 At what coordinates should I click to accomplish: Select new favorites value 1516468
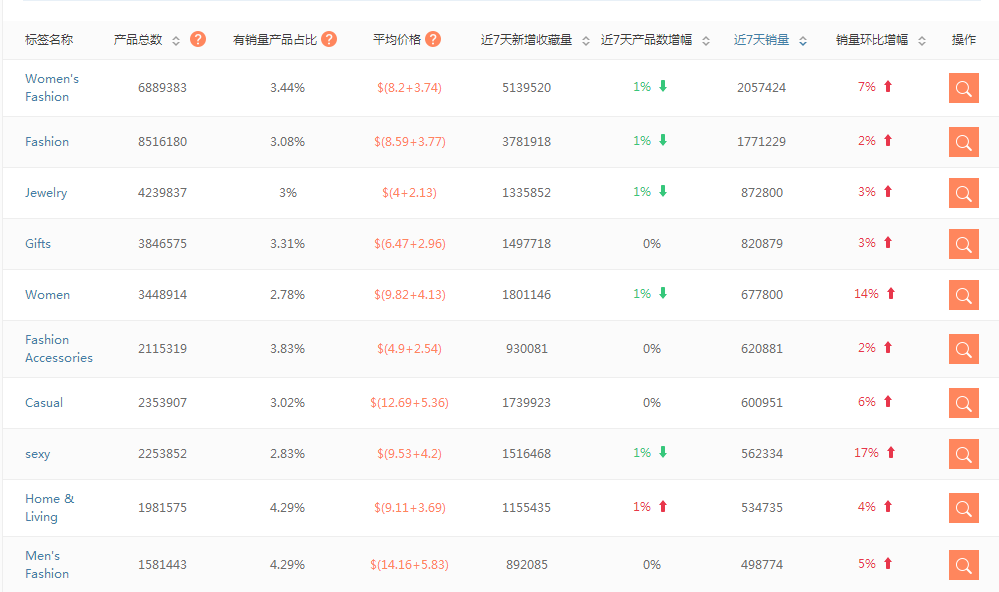(x=526, y=454)
